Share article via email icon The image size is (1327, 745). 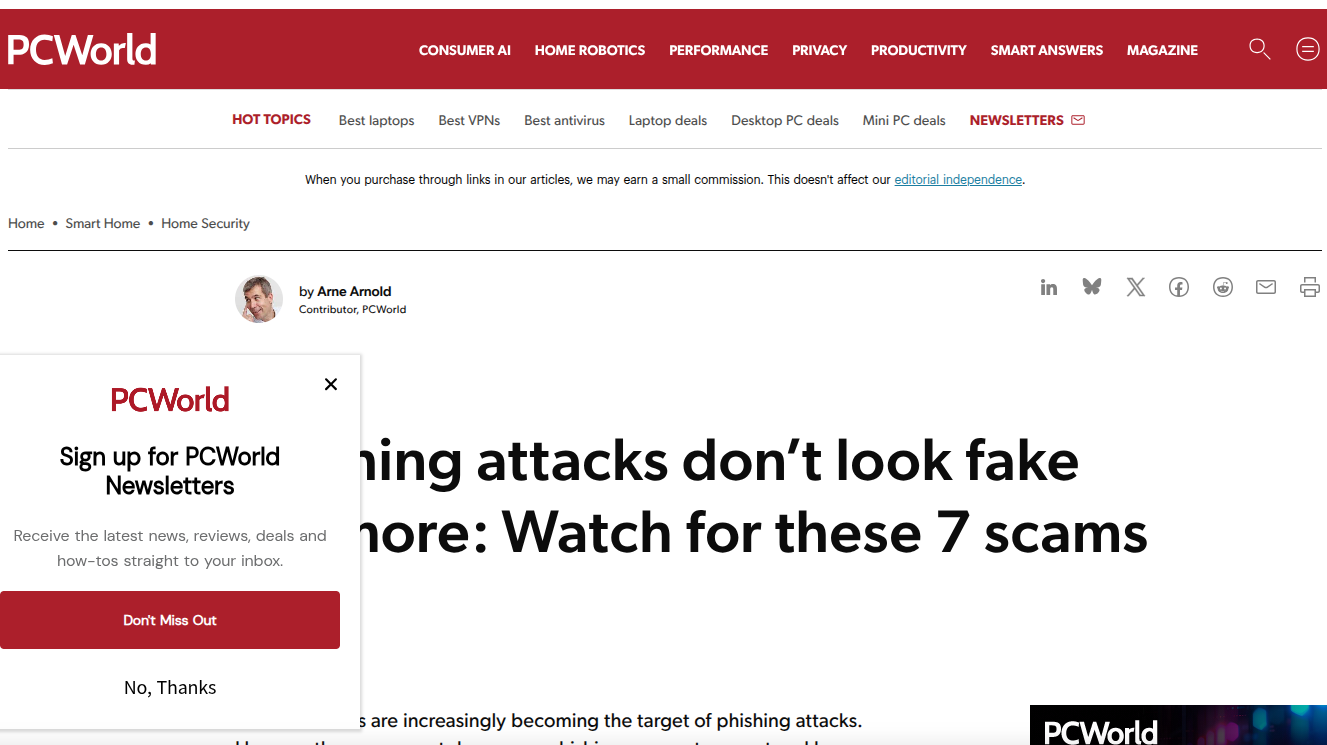[x=1266, y=288]
